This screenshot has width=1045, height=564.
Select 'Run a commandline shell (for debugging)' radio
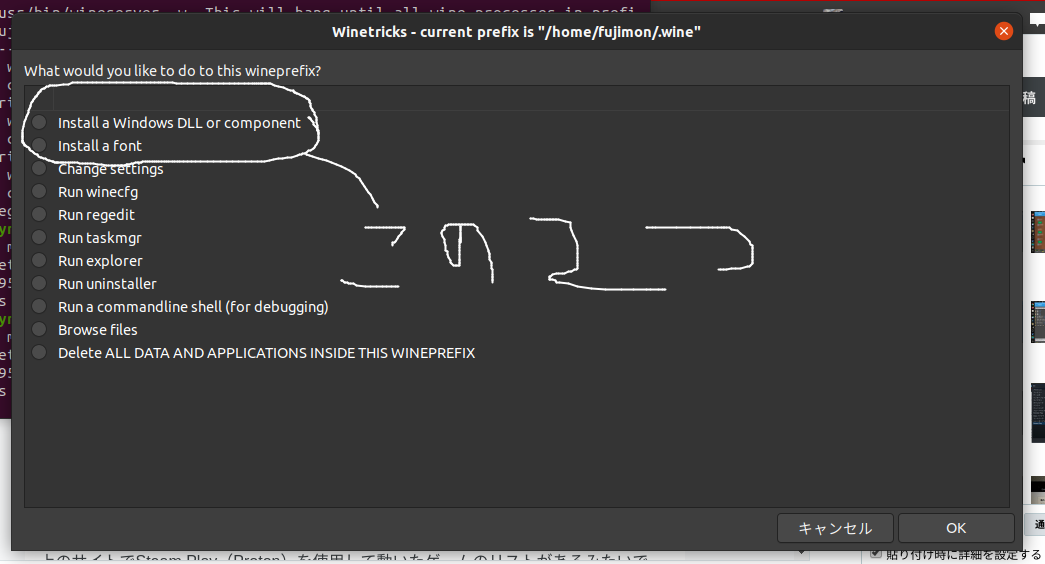(x=39, y=306)
